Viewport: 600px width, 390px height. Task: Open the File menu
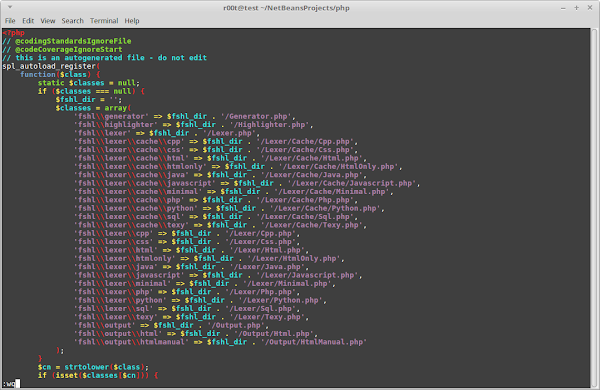point(10,21)
